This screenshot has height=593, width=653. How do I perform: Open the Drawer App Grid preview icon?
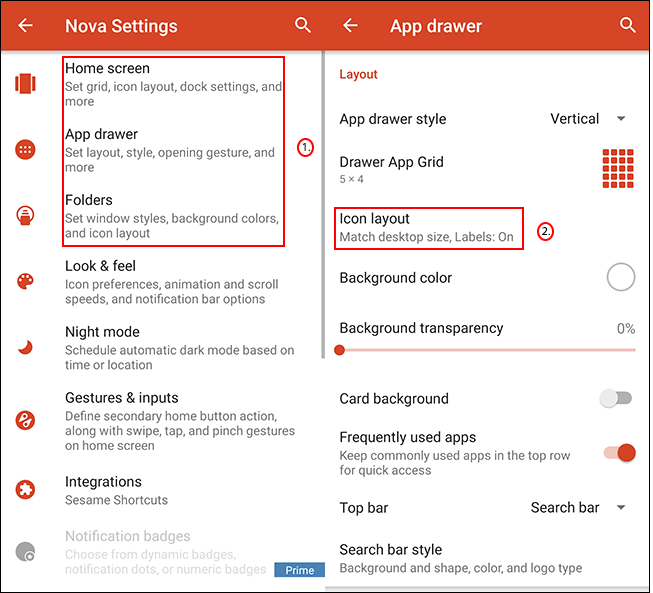(x=618, y=169)
